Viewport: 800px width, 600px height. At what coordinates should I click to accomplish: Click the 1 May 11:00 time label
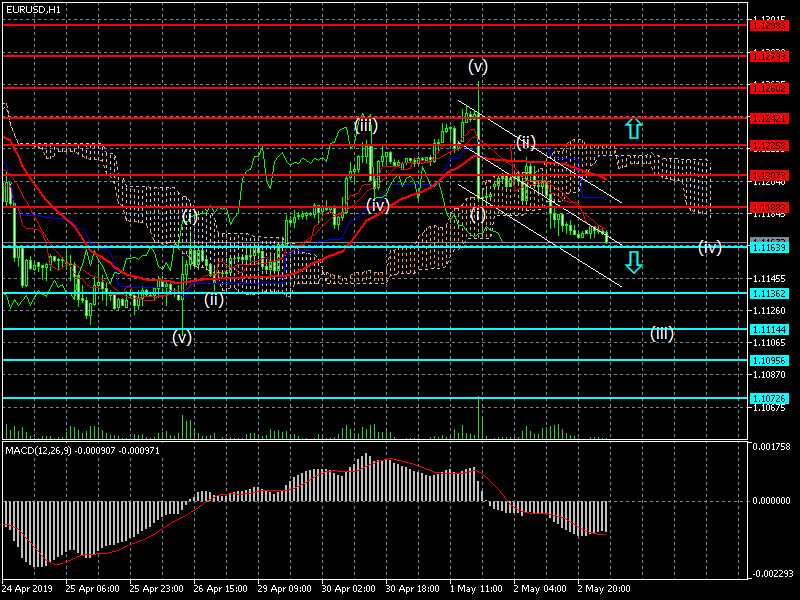tap(474, 590)
